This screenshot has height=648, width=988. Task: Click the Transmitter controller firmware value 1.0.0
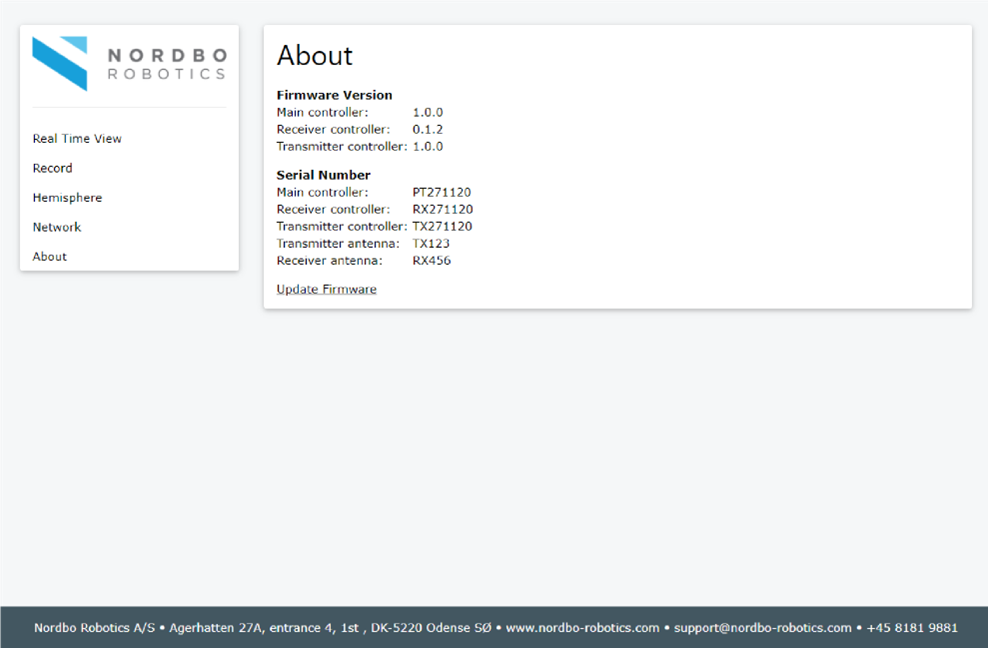coord(428,146)
